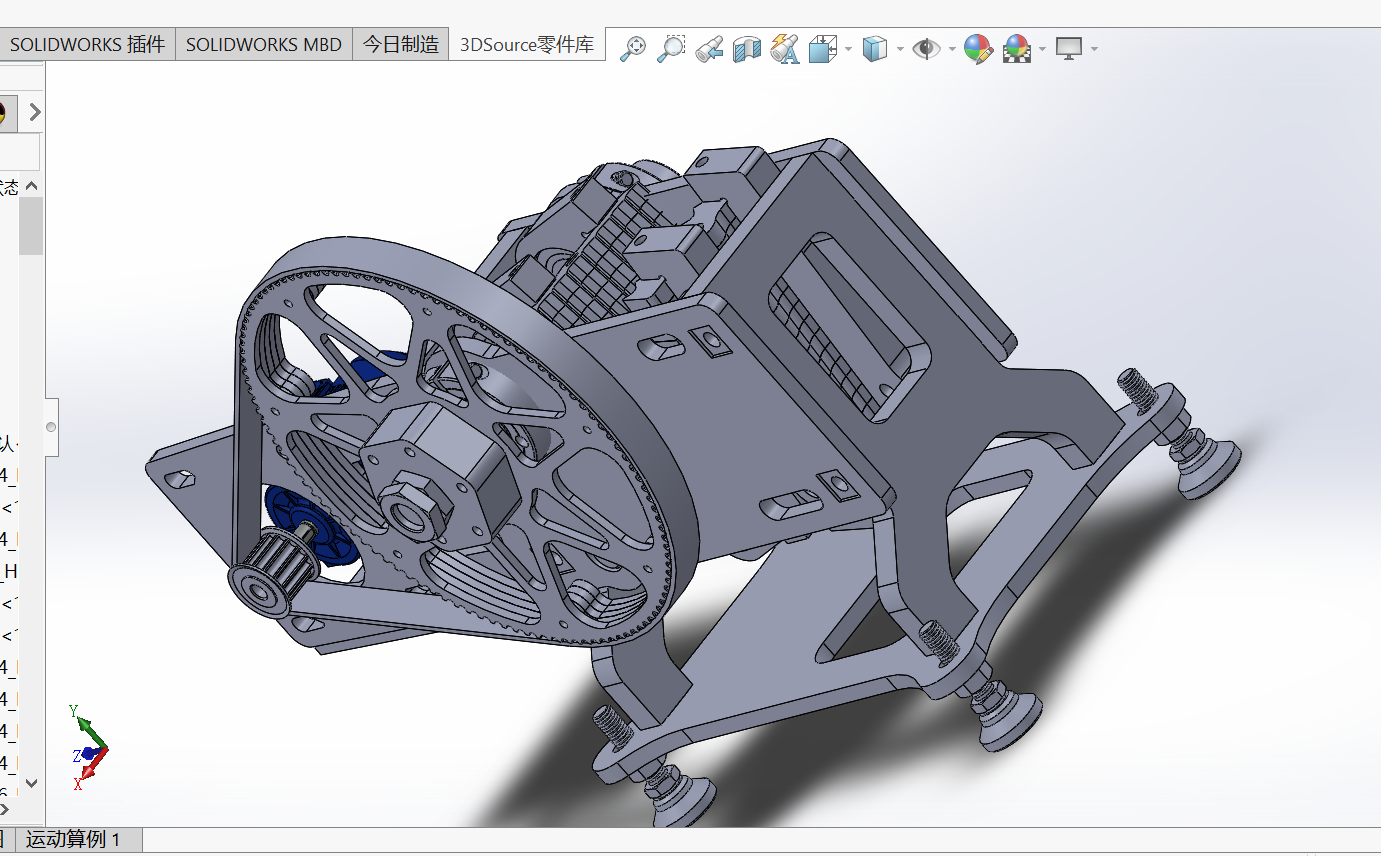This screenshot has width=1381, height=856.
Task: Open the 今日制造 tab
Action: [400, 45]
